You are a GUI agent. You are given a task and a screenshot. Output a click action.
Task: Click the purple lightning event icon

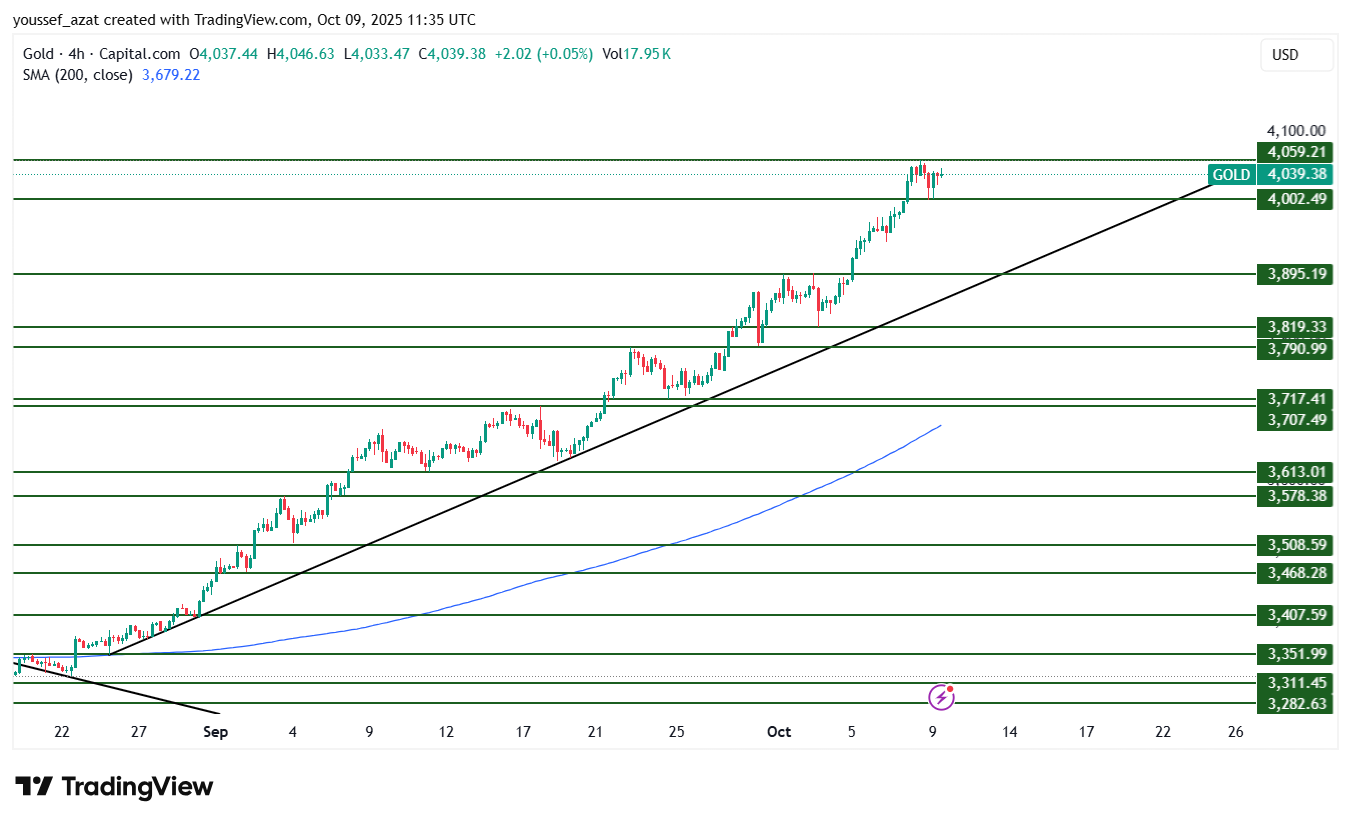click(x=941, y=697)
